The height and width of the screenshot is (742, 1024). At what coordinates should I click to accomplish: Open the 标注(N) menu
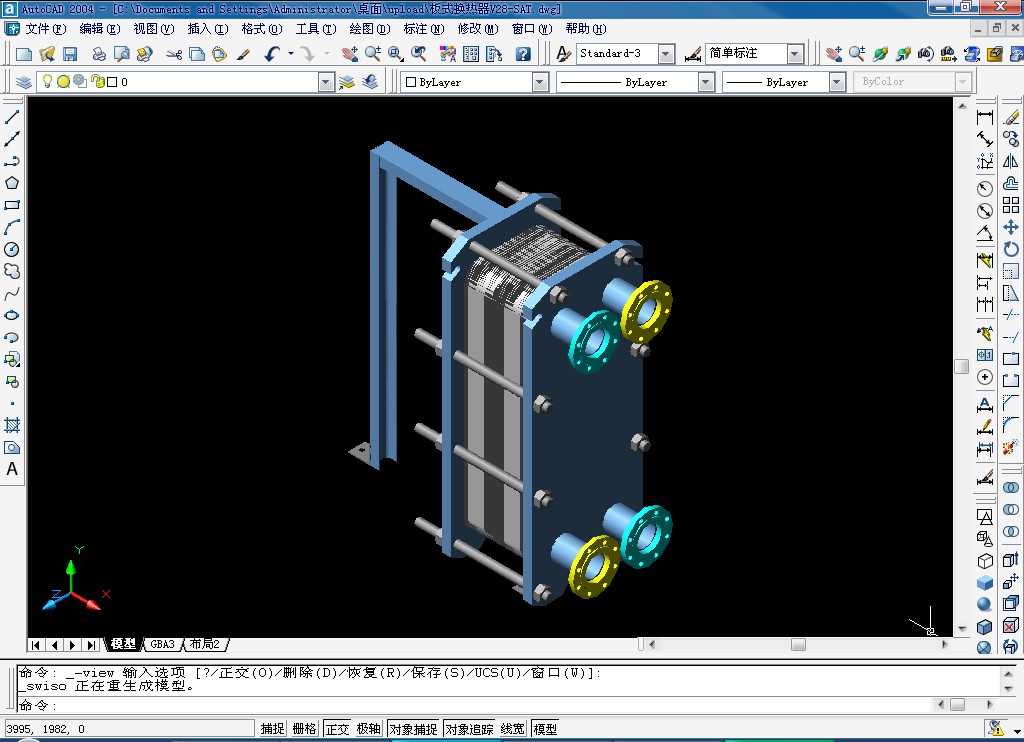coord(424,29)
